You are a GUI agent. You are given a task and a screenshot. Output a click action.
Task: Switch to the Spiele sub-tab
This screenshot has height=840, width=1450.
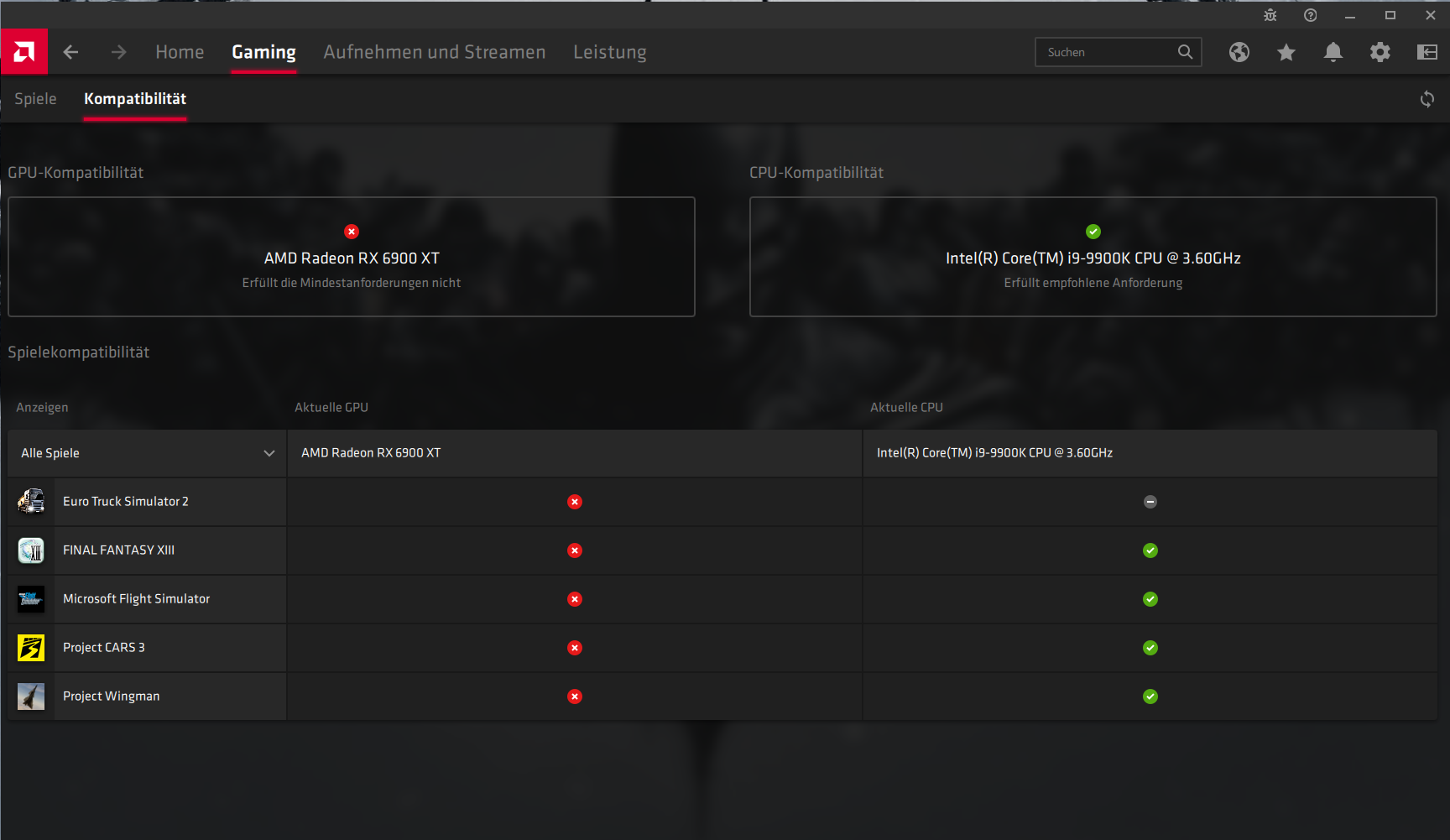(x=35, y=99)
